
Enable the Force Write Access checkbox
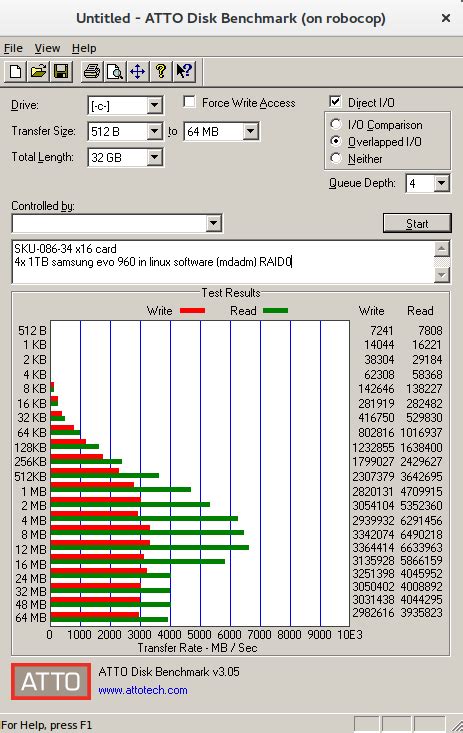tap(189, 101)
